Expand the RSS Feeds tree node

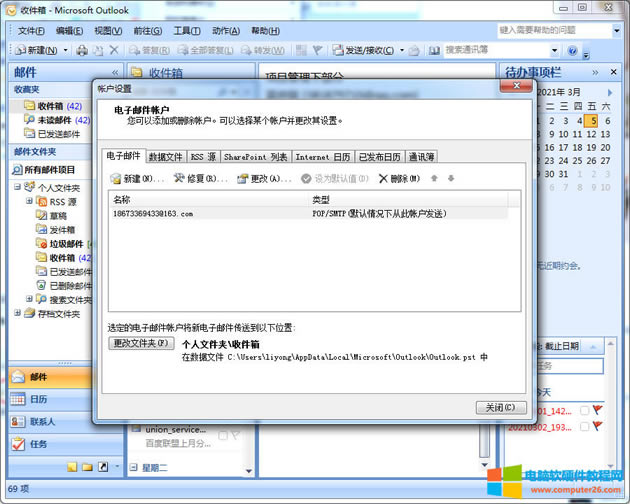[x=29, y=201]
